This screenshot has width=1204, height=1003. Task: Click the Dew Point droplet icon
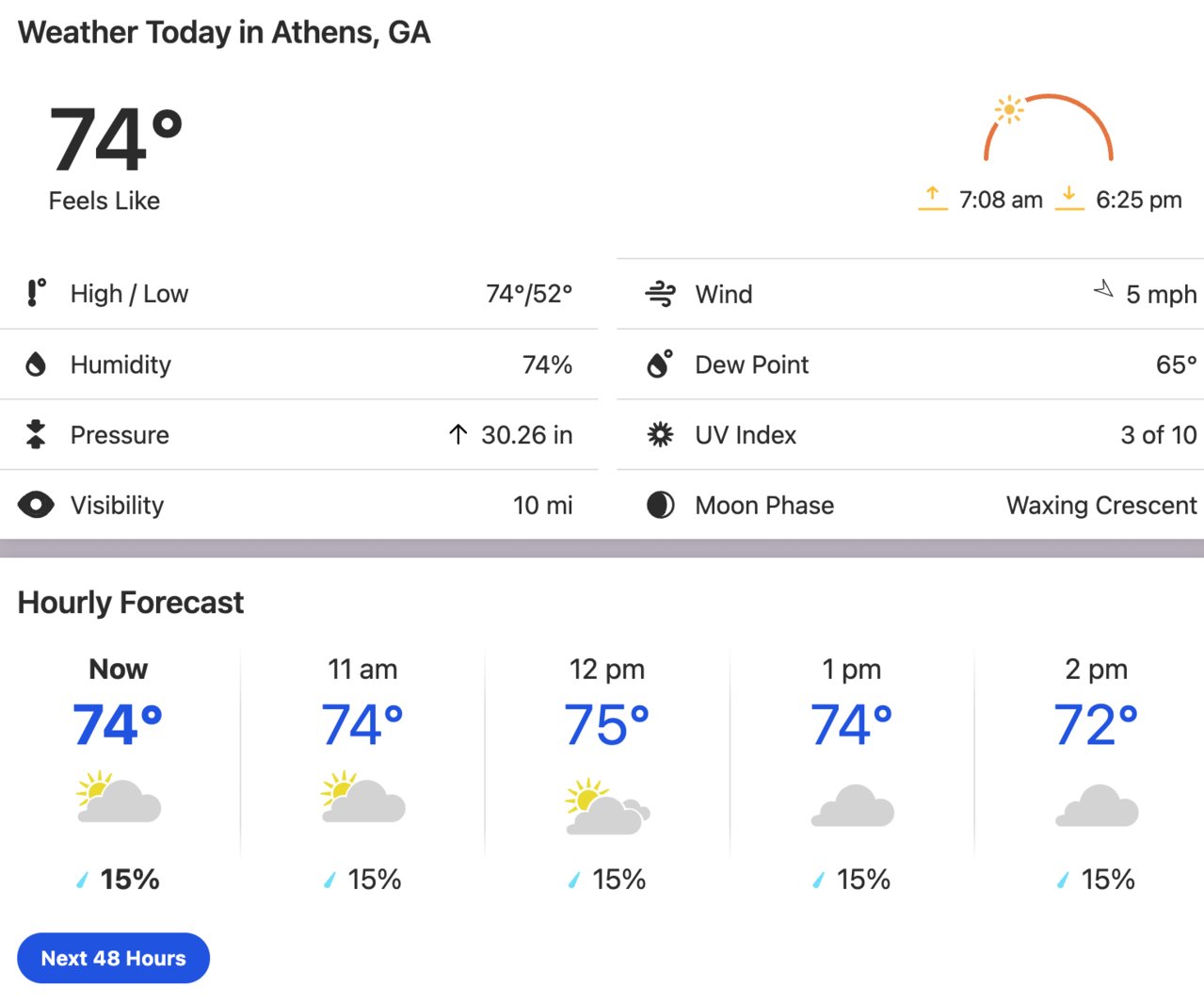(x=660, y=364)
